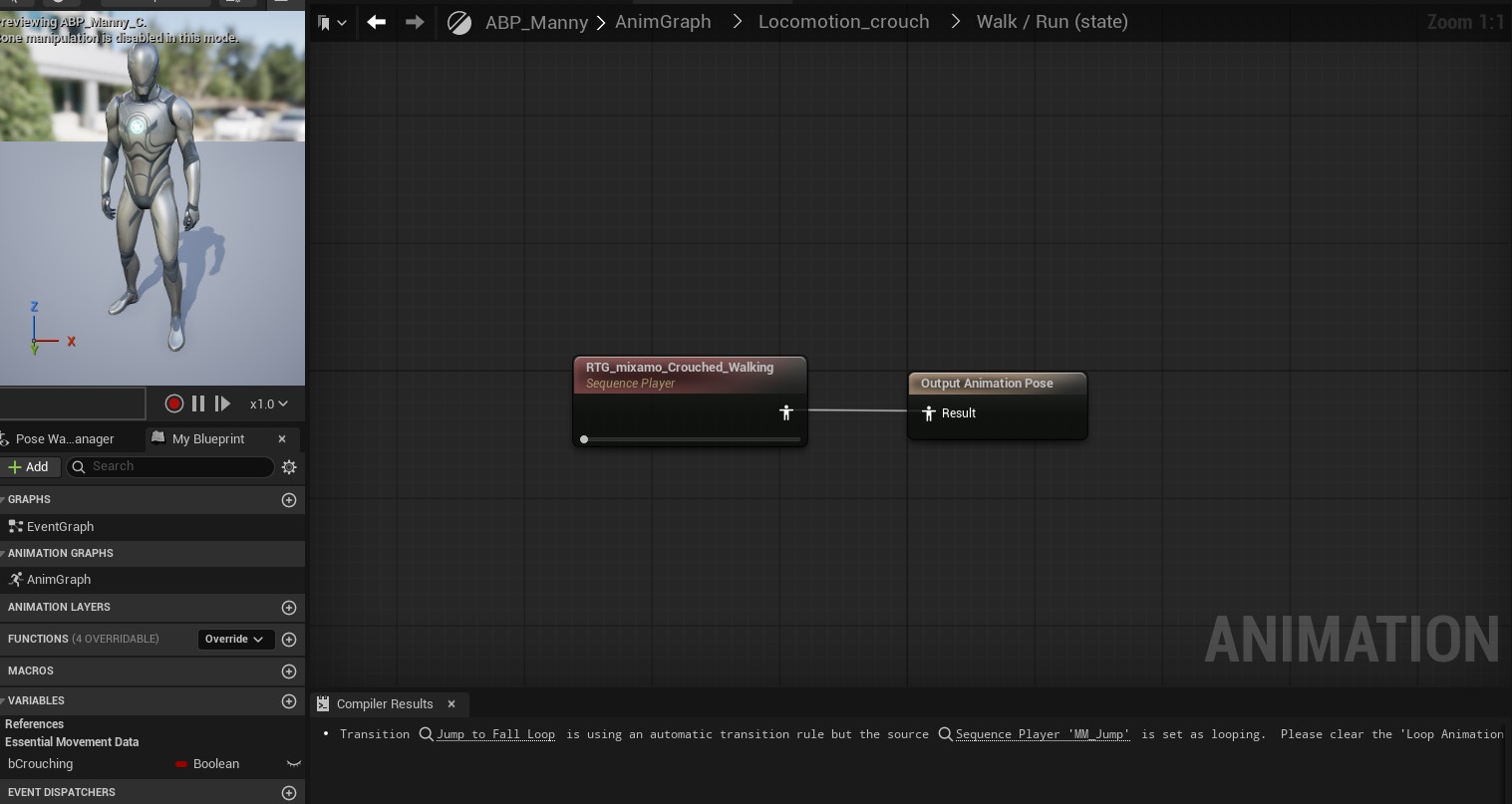Navigate to Locomotion_crouch breadcrumb
This screenshot has height=804, width=1512.
pyautogui.click(x=843, y=21)
